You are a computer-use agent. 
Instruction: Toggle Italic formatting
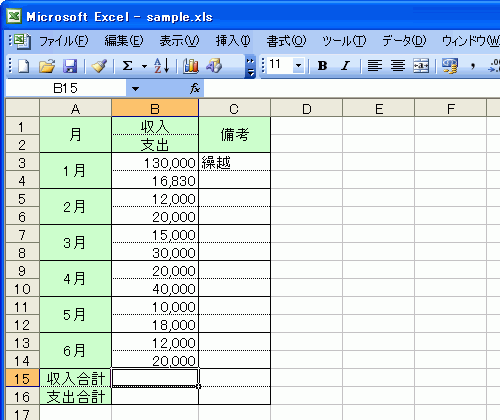tap(346, 66)
